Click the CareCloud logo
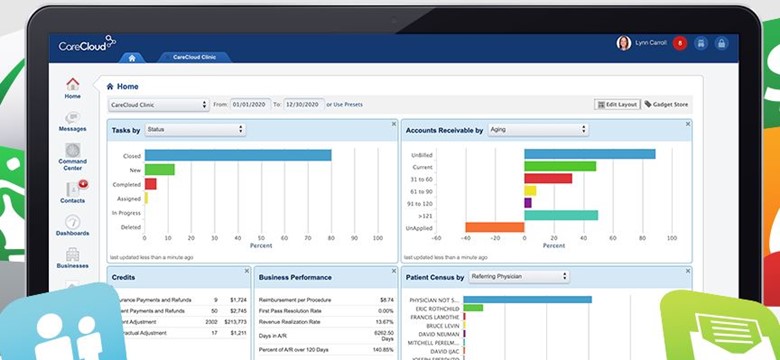This screenshot has width=780, height=360. coord(87,44)
